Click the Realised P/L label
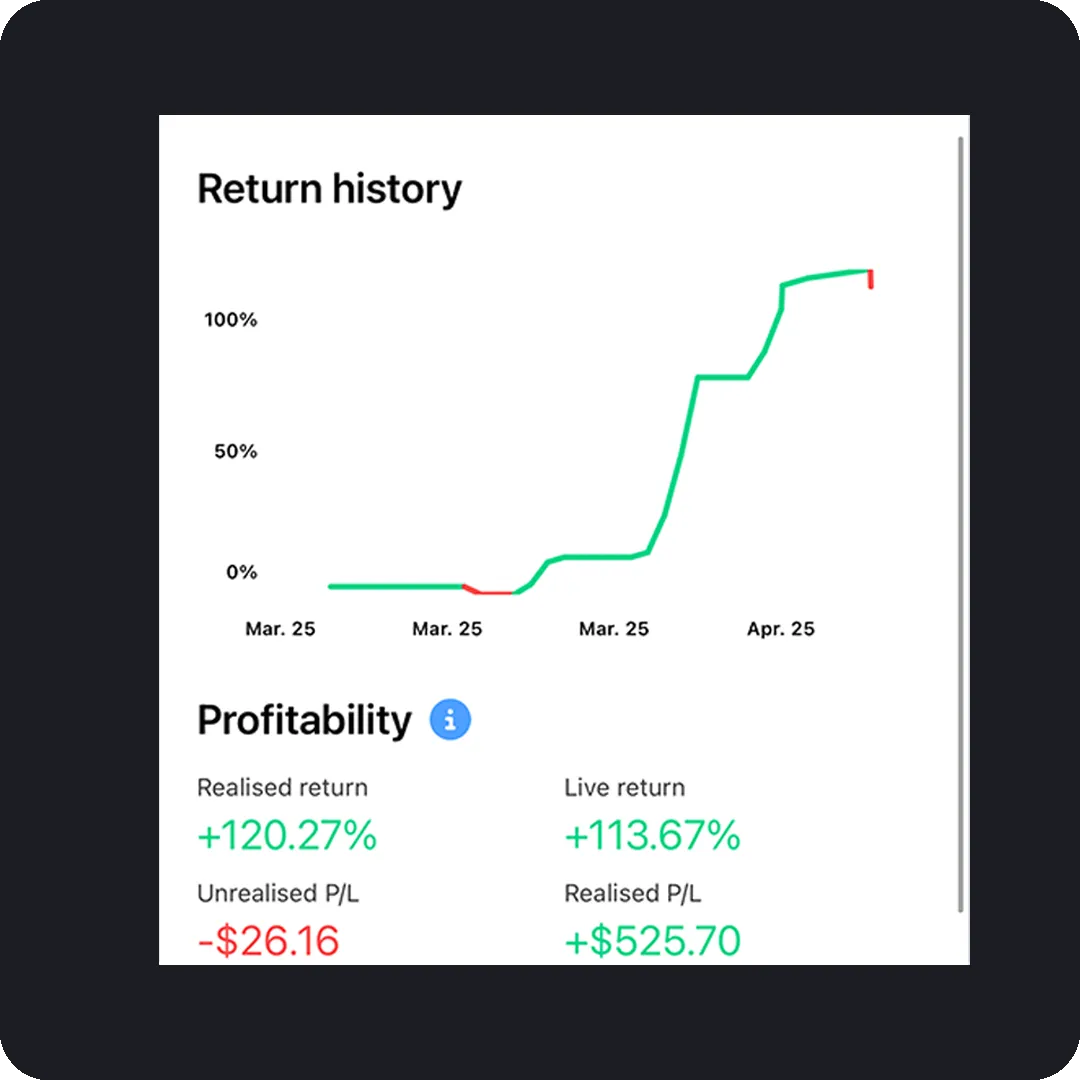Image resolution: width=1080 pixels, height=1080 pixels. 632,893
